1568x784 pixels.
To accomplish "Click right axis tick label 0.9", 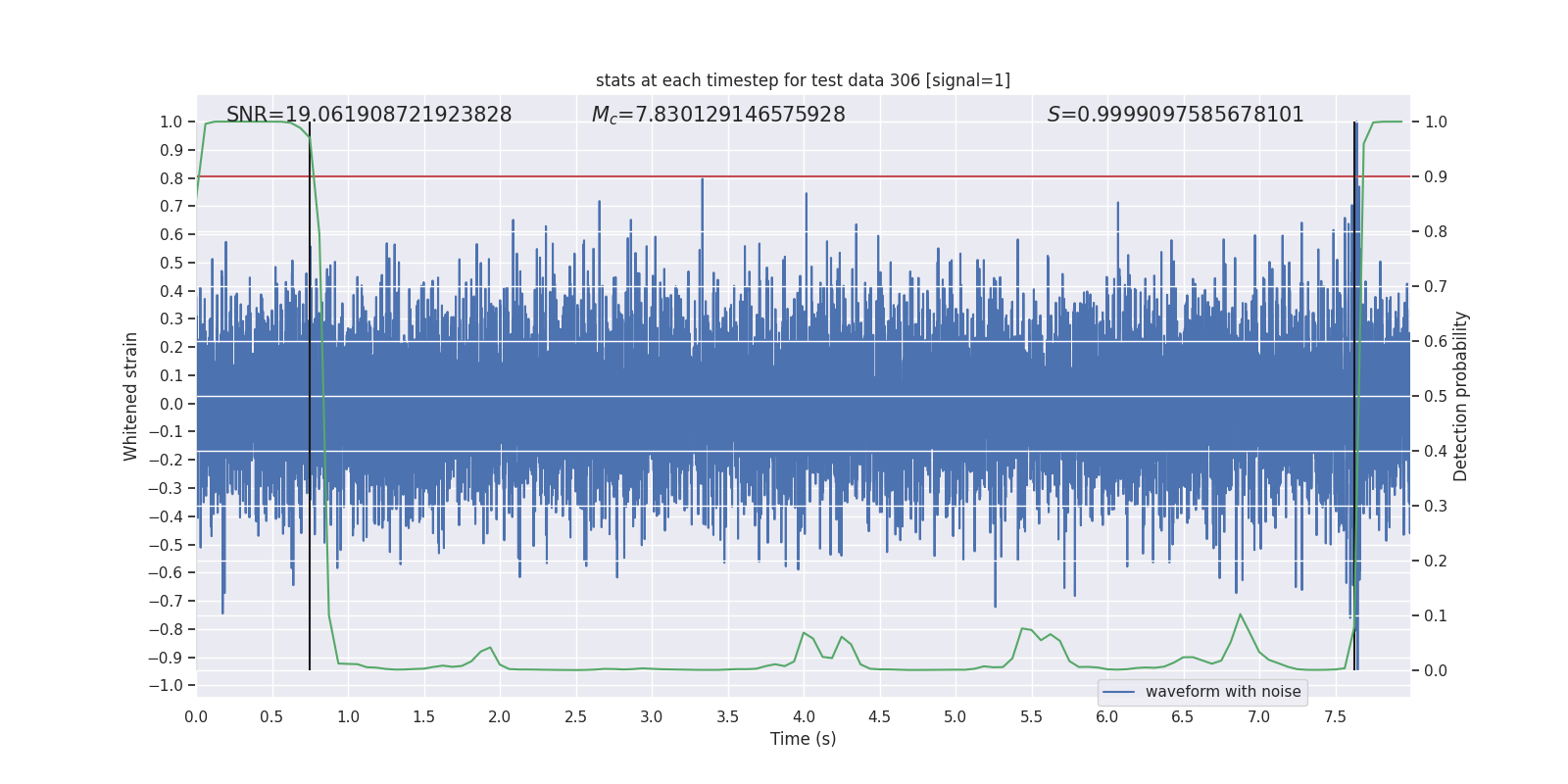I will tap(1436, 176).
